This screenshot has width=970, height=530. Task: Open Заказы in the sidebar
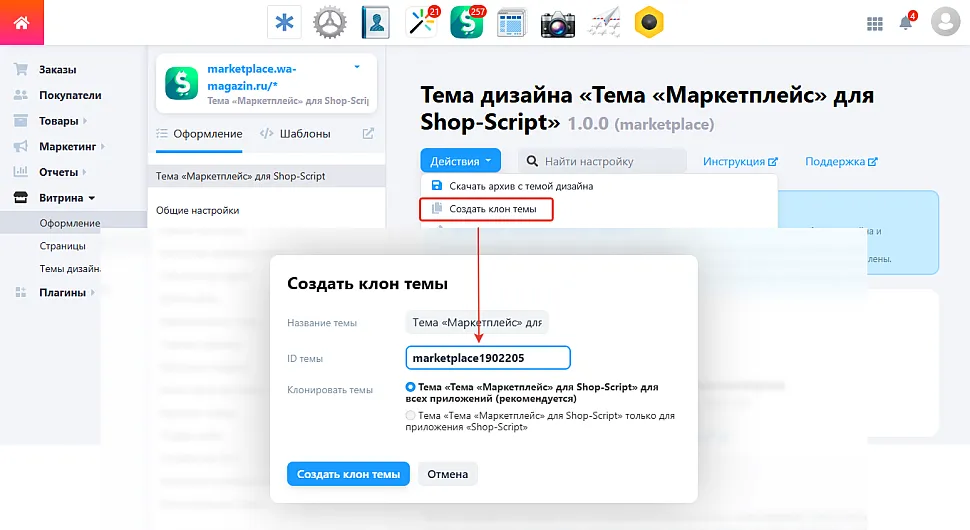[58, 69]
